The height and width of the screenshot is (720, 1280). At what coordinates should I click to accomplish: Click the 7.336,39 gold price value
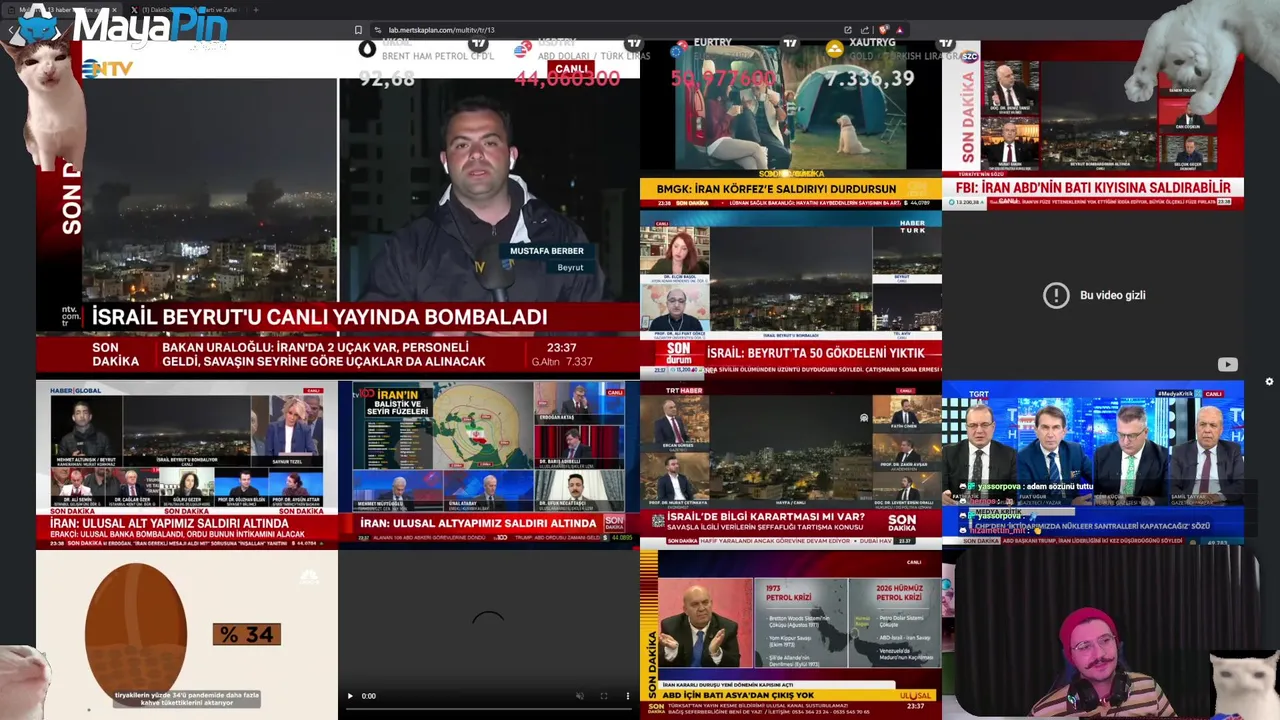pyautogui.click(x=870, y=78)
